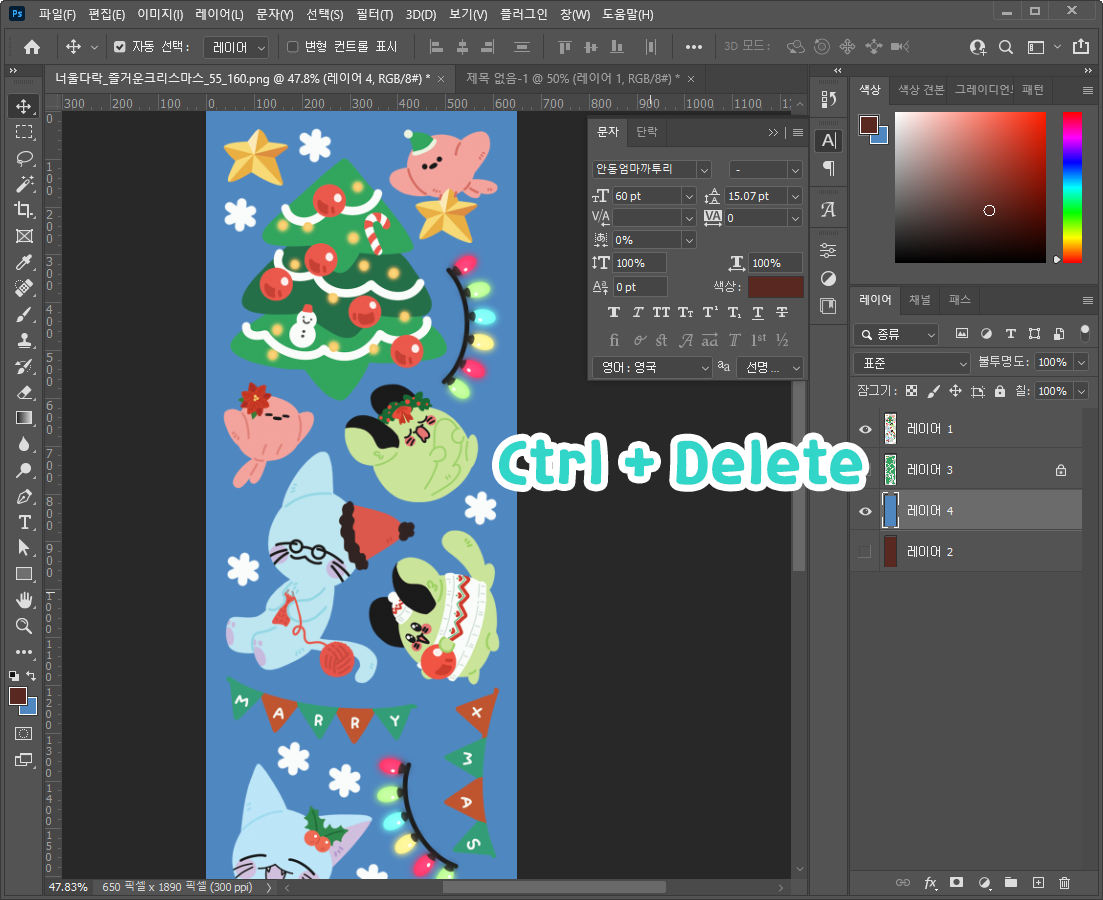The image size is (1103, 900).
Task: Click the thumbnail of 레이어 4
Action: [889, 511]
